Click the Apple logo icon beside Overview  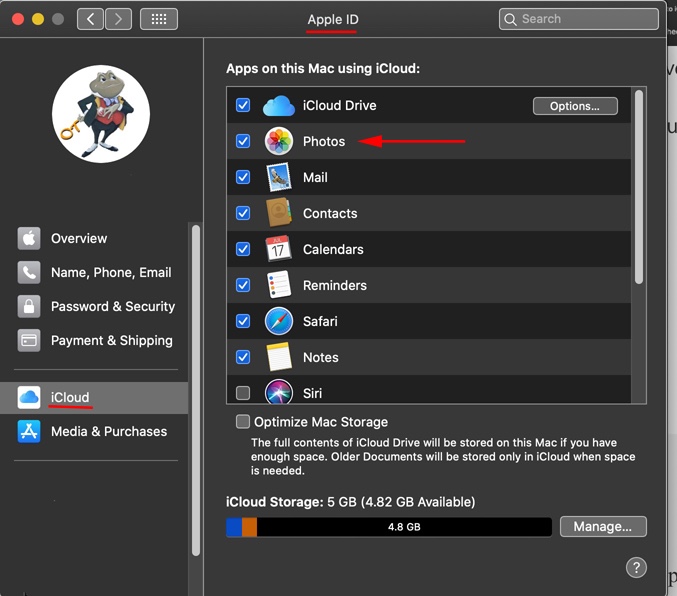point(29,238)
